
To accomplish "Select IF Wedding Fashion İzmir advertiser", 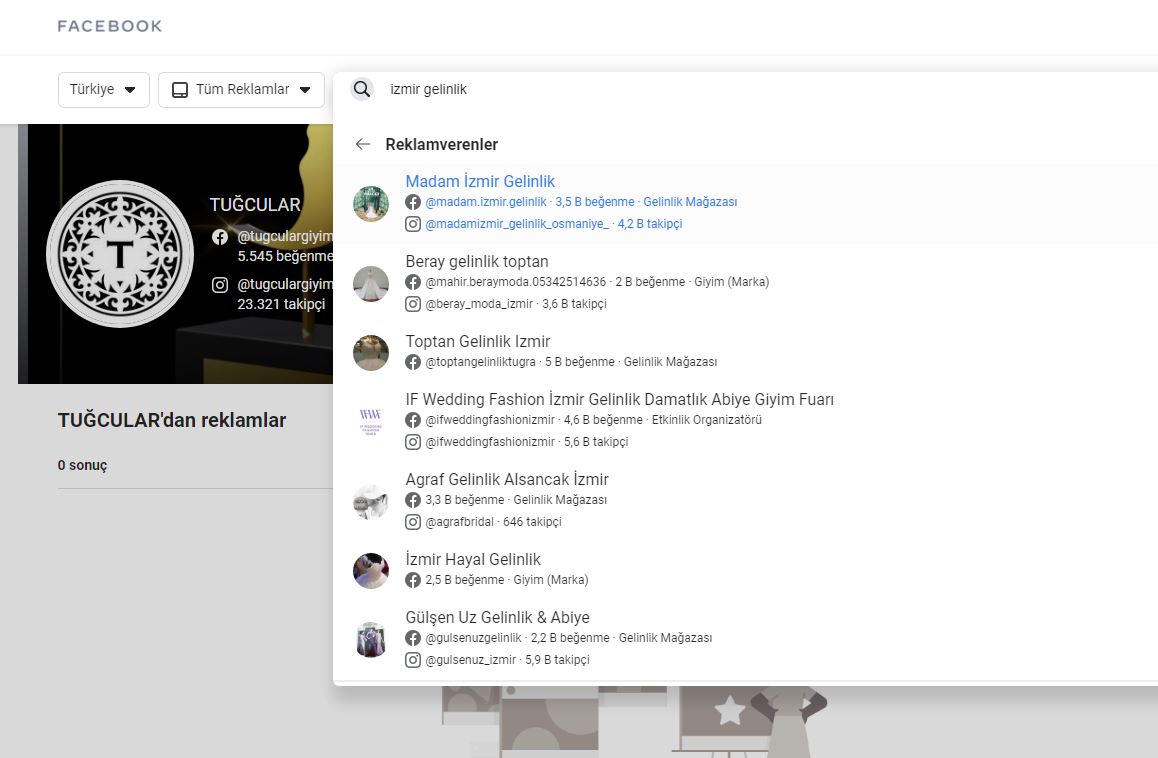I will click(x=745, y=421).
